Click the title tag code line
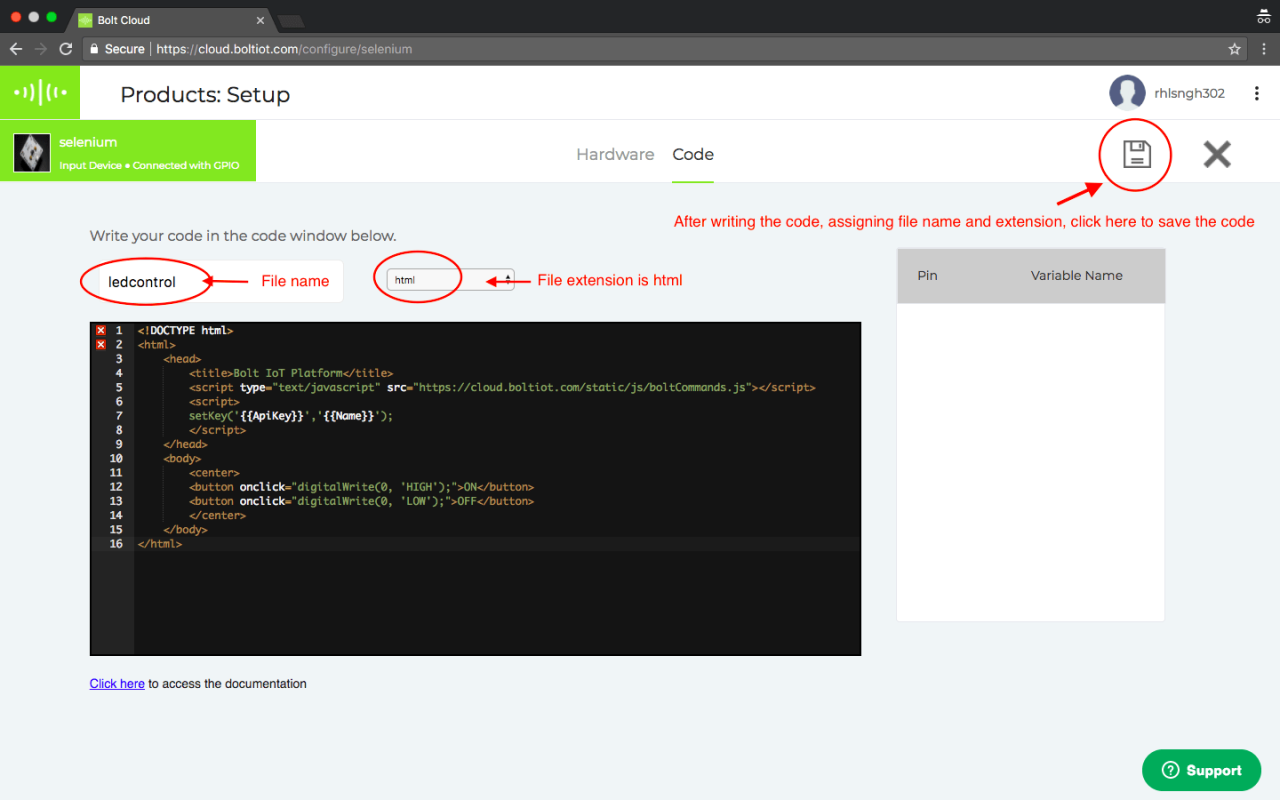Screen dimensions: 1280x800 291,373
